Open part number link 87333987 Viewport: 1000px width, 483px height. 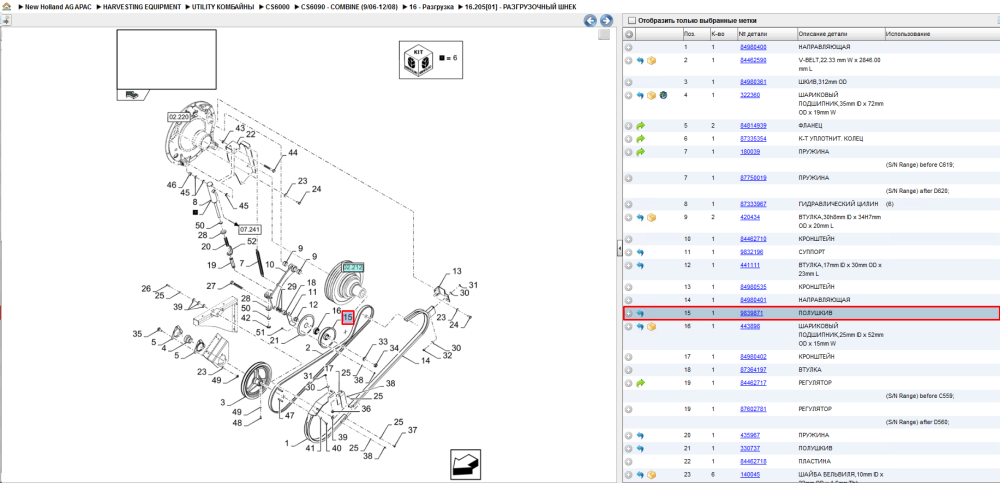pos(753,204)
